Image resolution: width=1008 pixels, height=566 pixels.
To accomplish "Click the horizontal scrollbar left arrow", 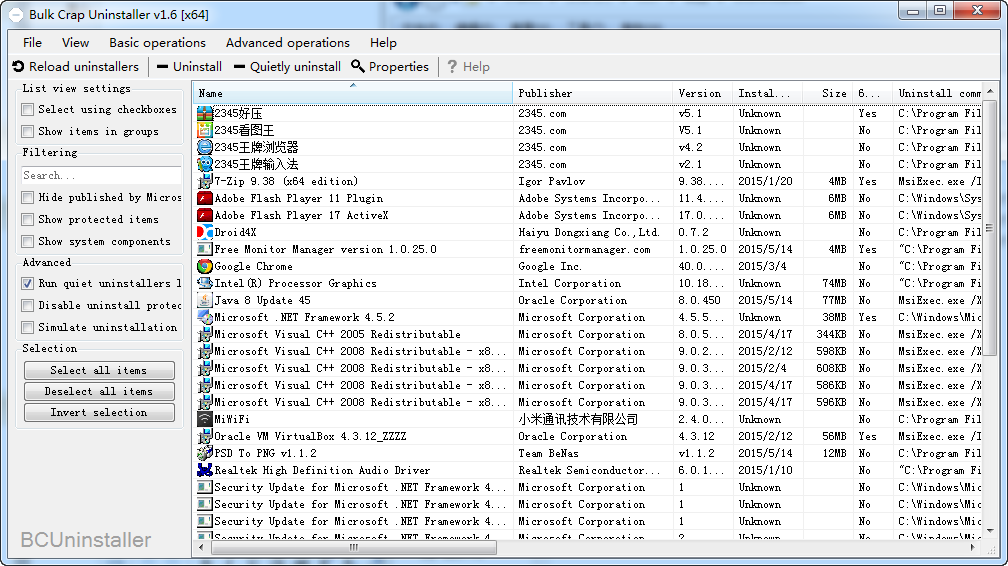I will tap(202, 547).
